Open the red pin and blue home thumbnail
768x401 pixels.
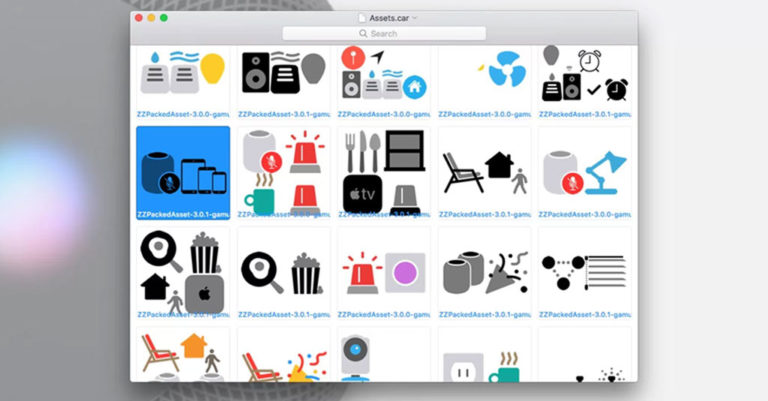[x=384, y=73]
